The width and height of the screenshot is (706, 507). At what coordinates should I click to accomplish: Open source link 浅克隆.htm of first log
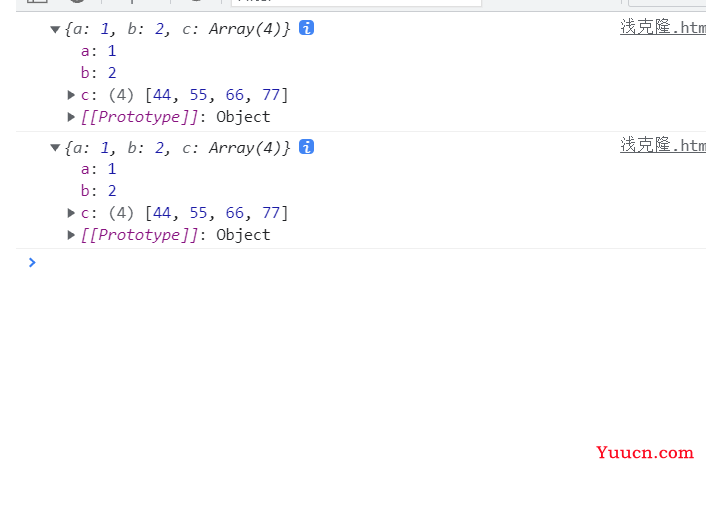click(x=663, y=27)
